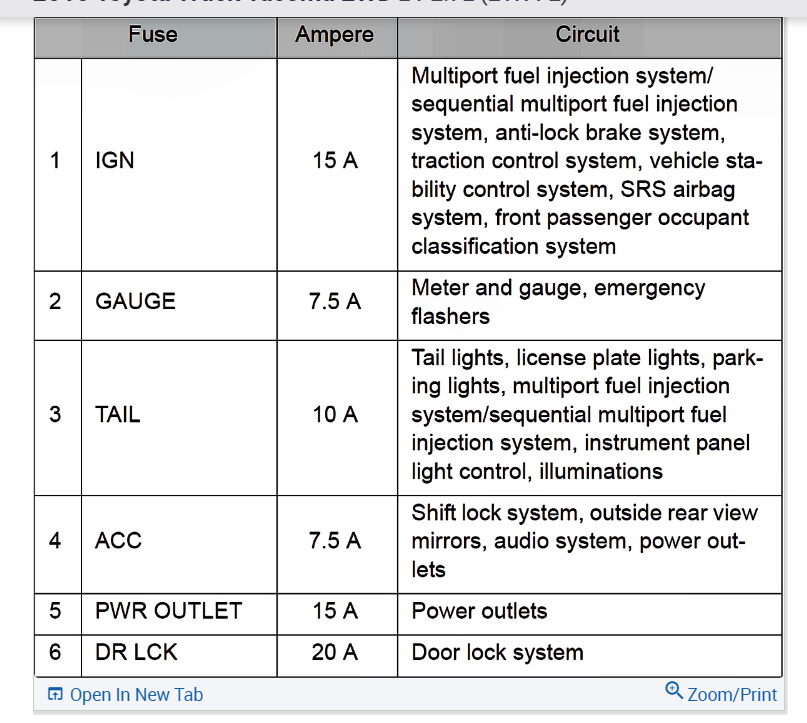
Task: Select the TAIL fuse name cell
Action: (118, 414)
